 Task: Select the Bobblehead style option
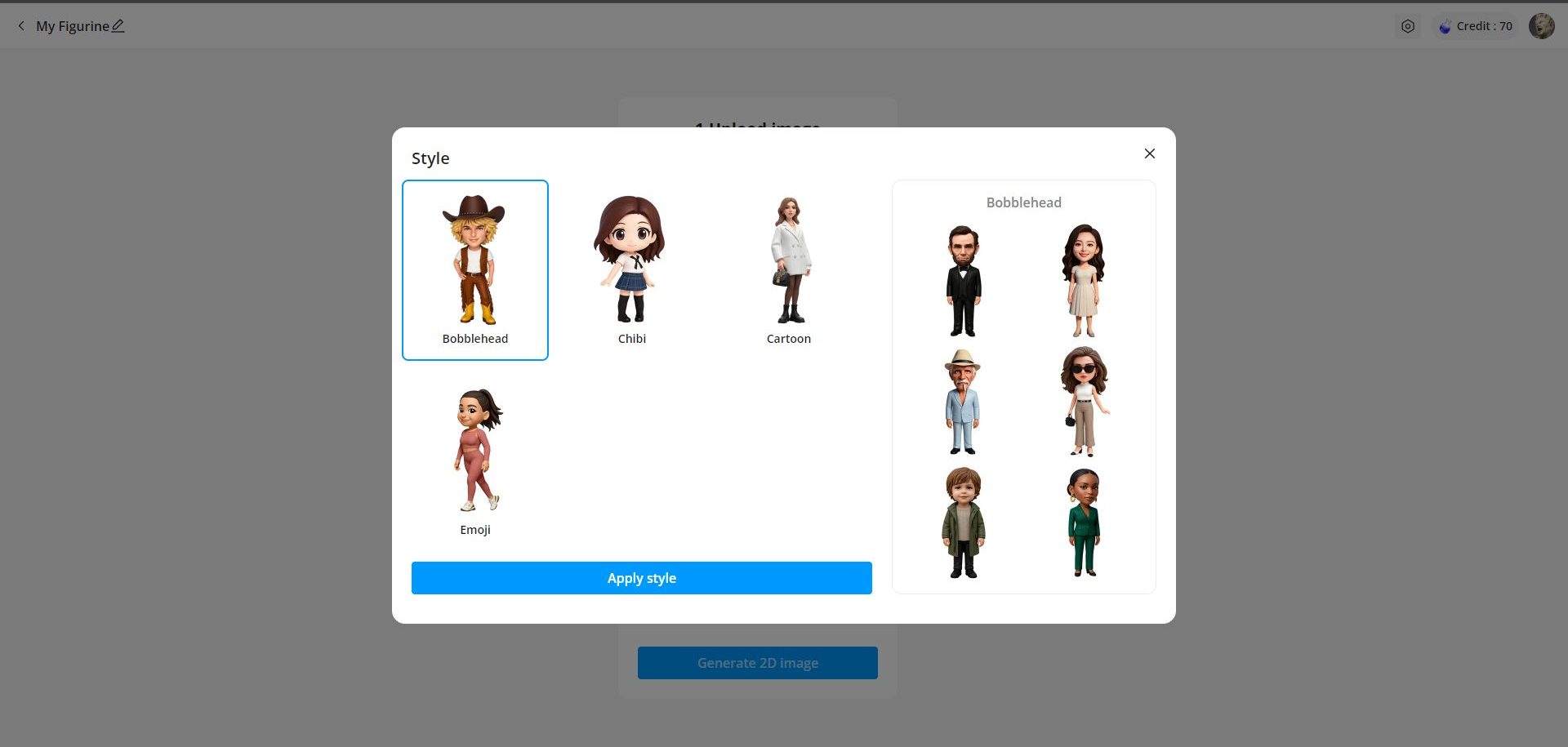point(474,269)
